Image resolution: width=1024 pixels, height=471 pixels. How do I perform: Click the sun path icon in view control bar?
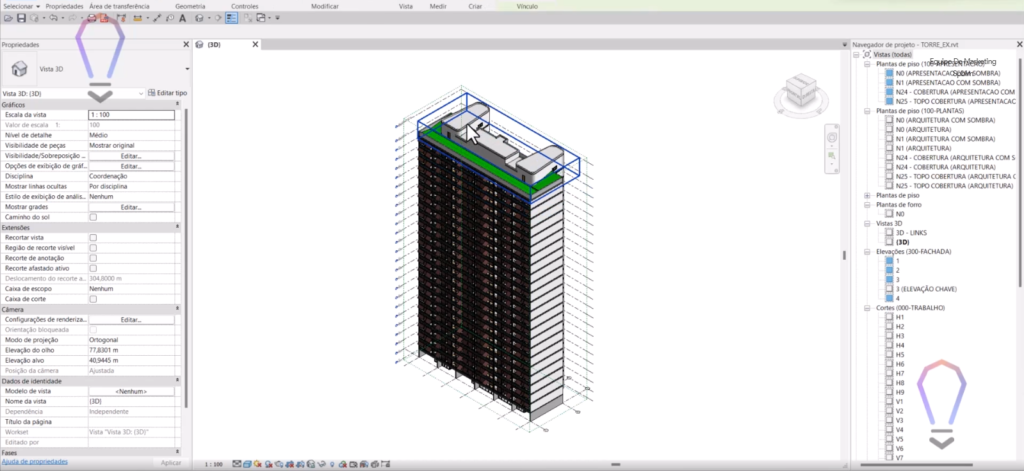257,464
